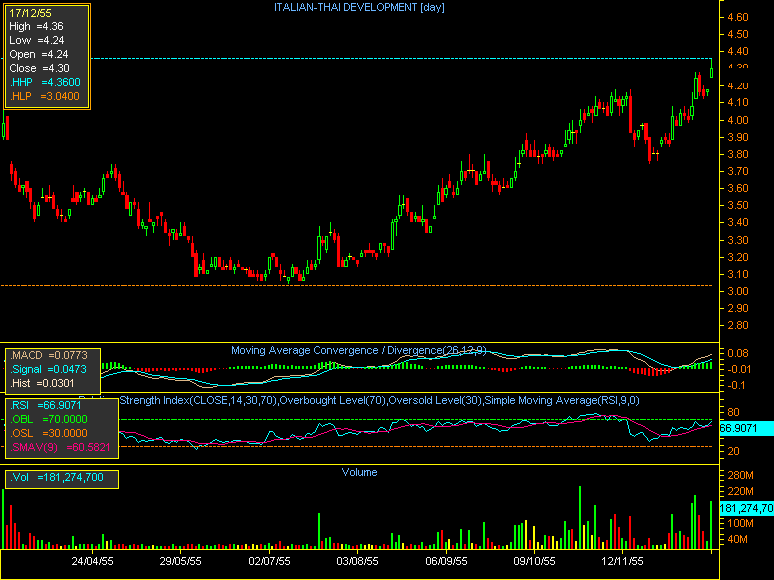Click the Close =4.30 value
774x580 pixels.
(x=39, y=68)
